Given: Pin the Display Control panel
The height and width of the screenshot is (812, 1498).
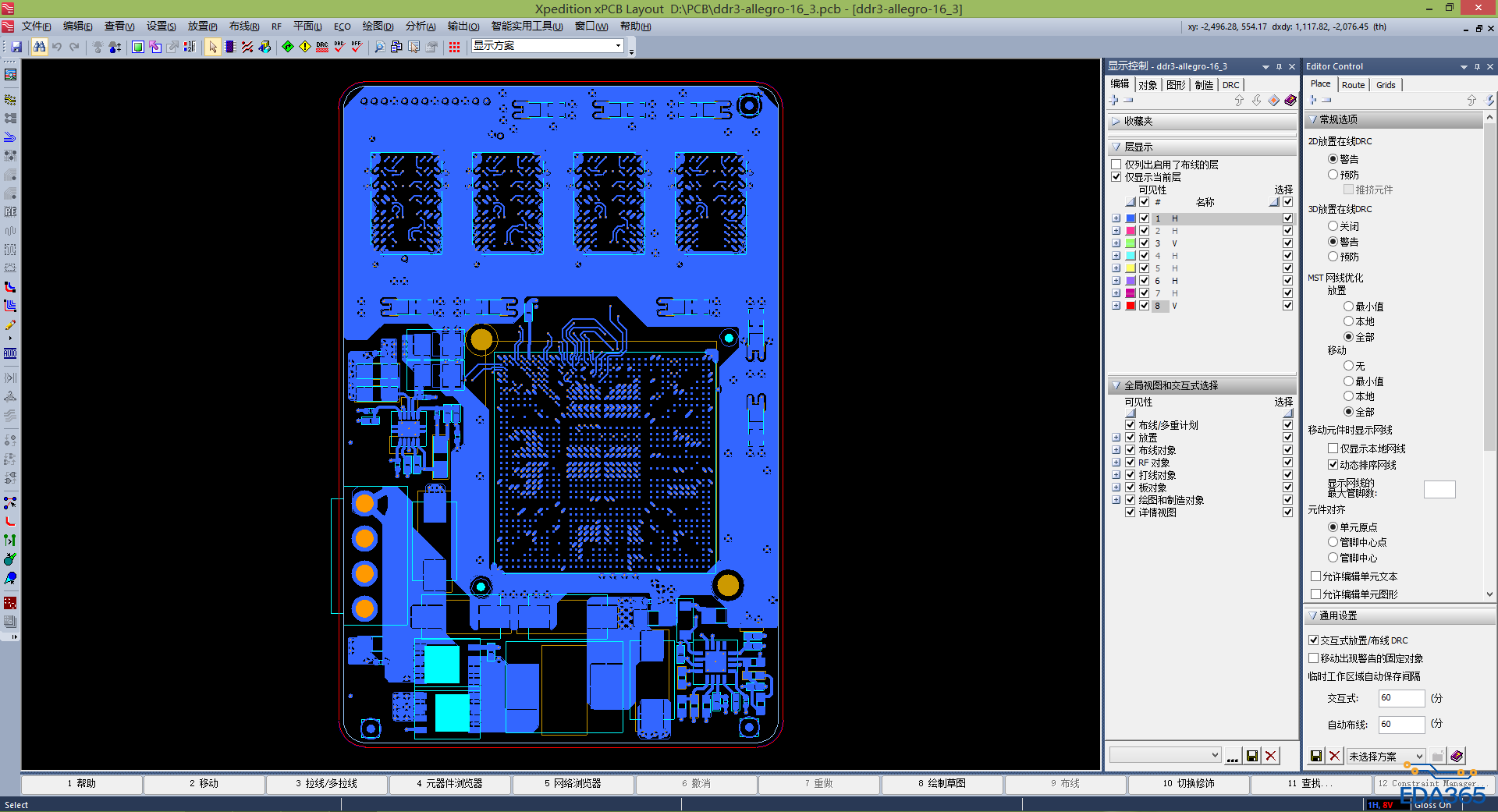Looking at the screenshot, I should click(1279, 67).
